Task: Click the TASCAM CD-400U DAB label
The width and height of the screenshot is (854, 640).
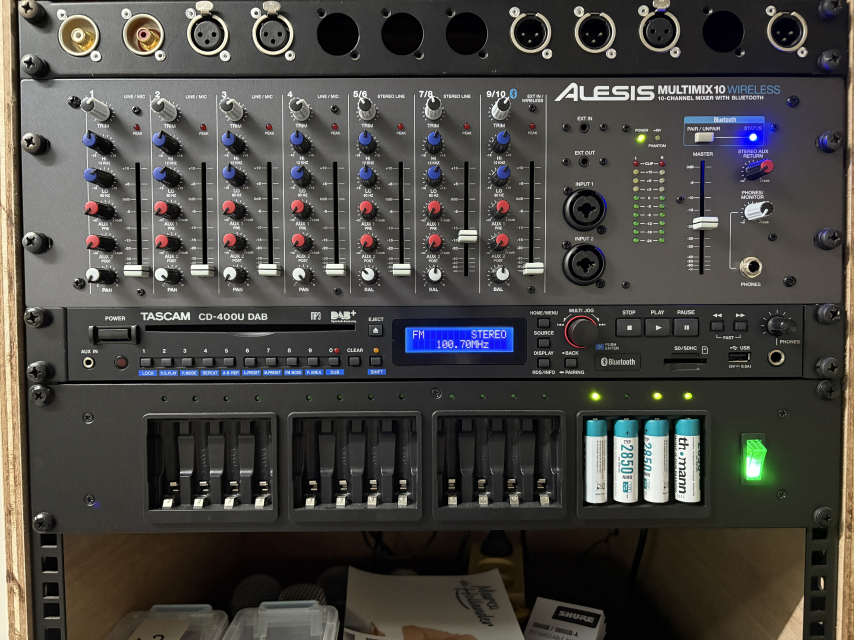Action: [204, 316]
